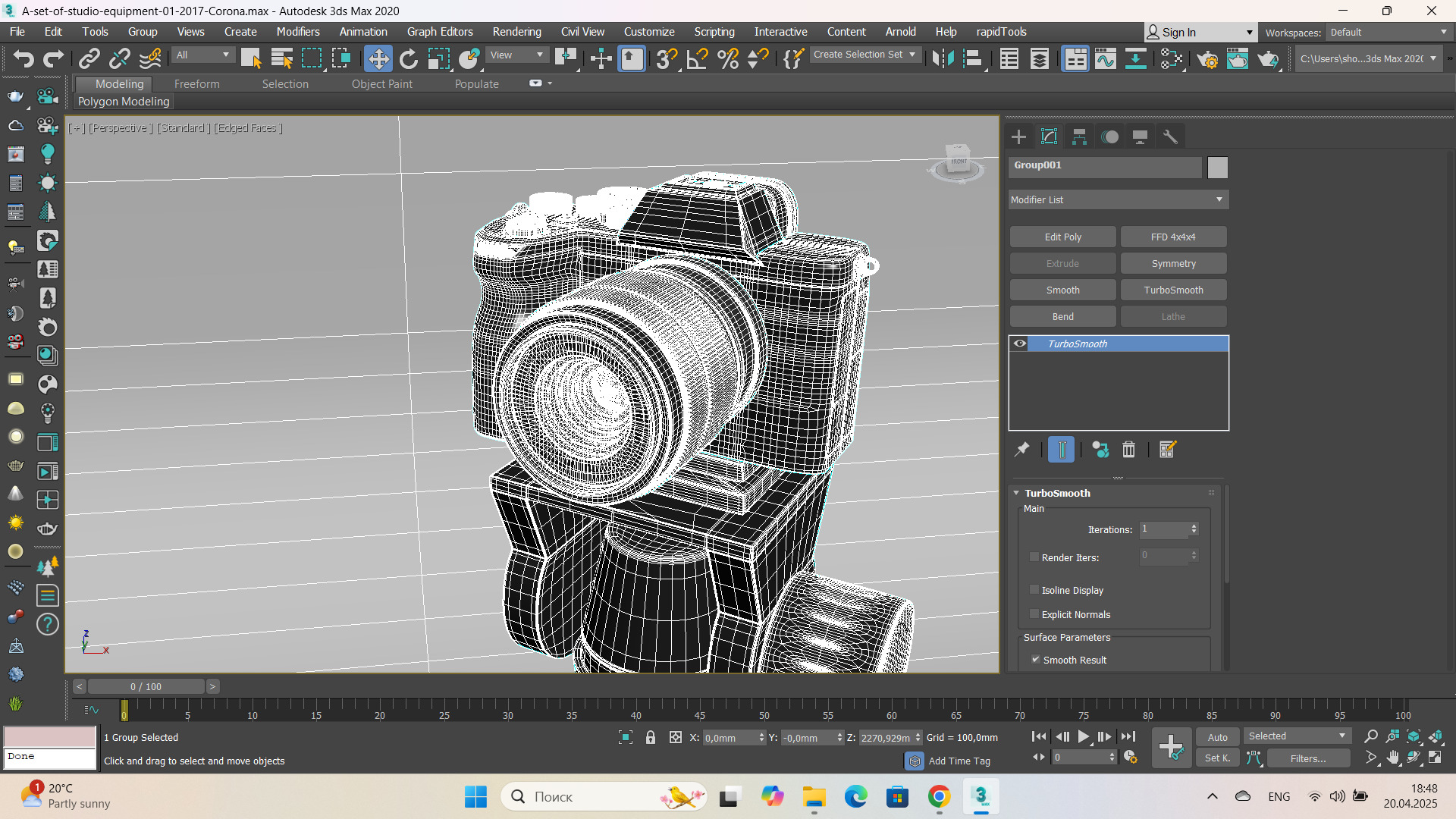Open the Modifiers menu
The image size is (1456, 819).
click(297, 32)
